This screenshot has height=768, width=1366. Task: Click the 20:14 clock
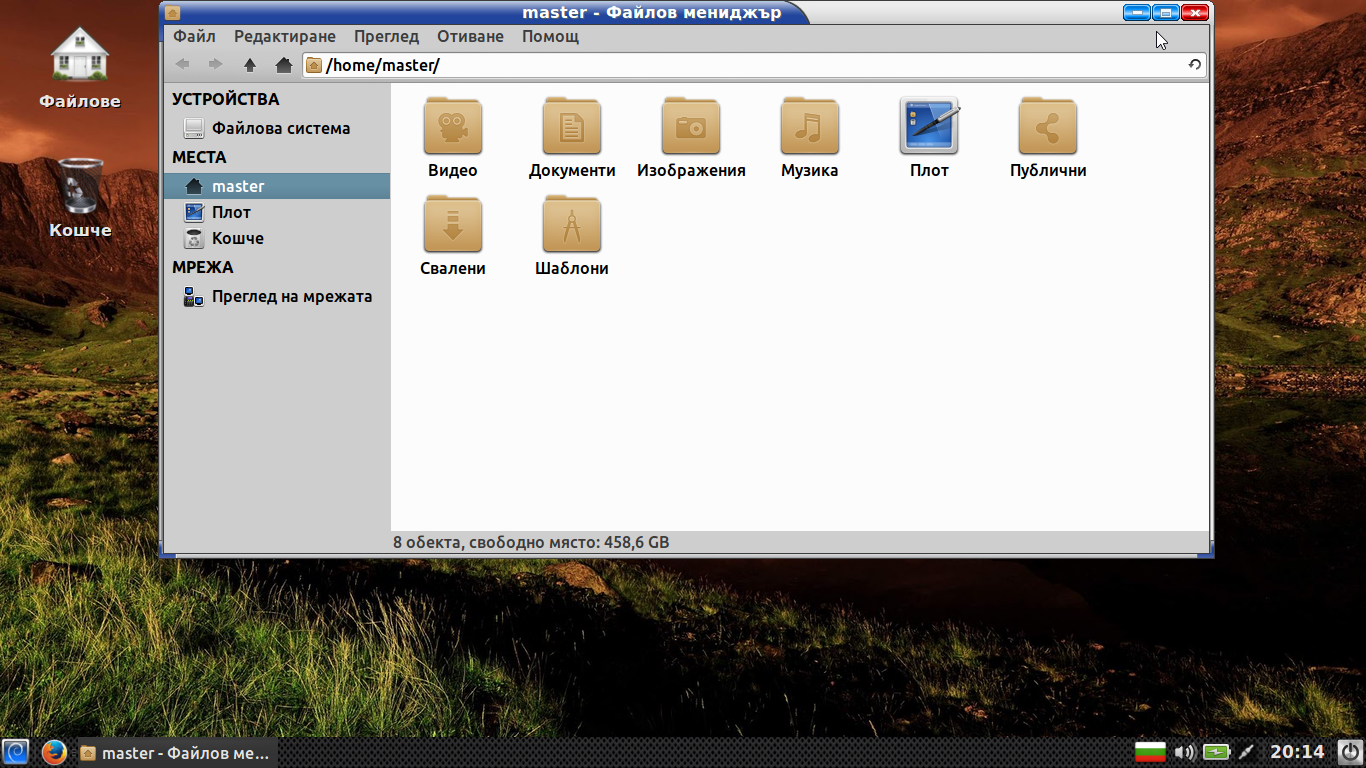click(1297, 752)
